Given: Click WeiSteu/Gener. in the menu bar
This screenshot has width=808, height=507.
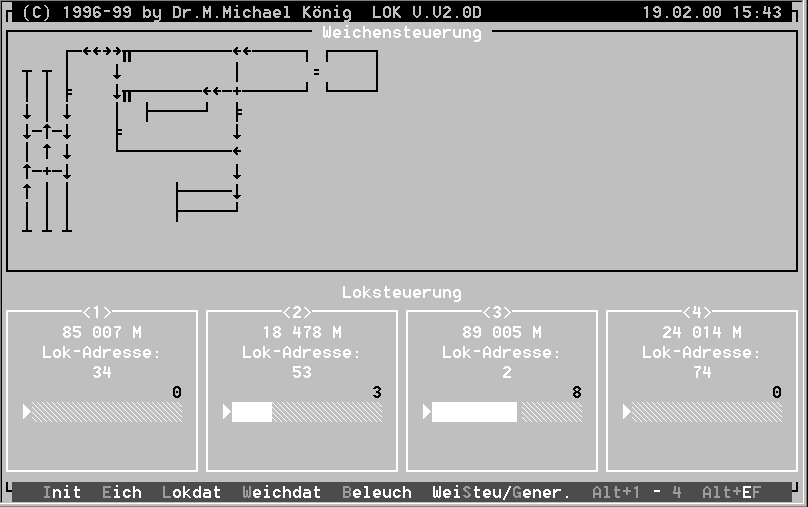Looking at the screenshot, I should click(501, 493).
